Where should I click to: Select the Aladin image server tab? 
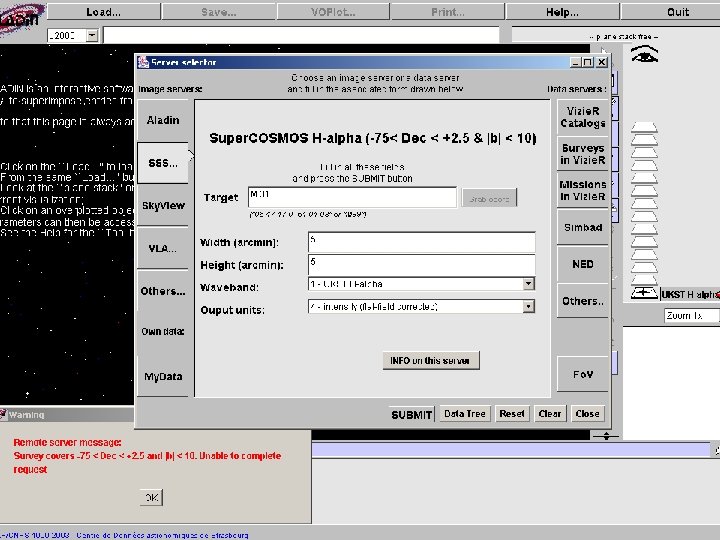(x=163, y=120)
